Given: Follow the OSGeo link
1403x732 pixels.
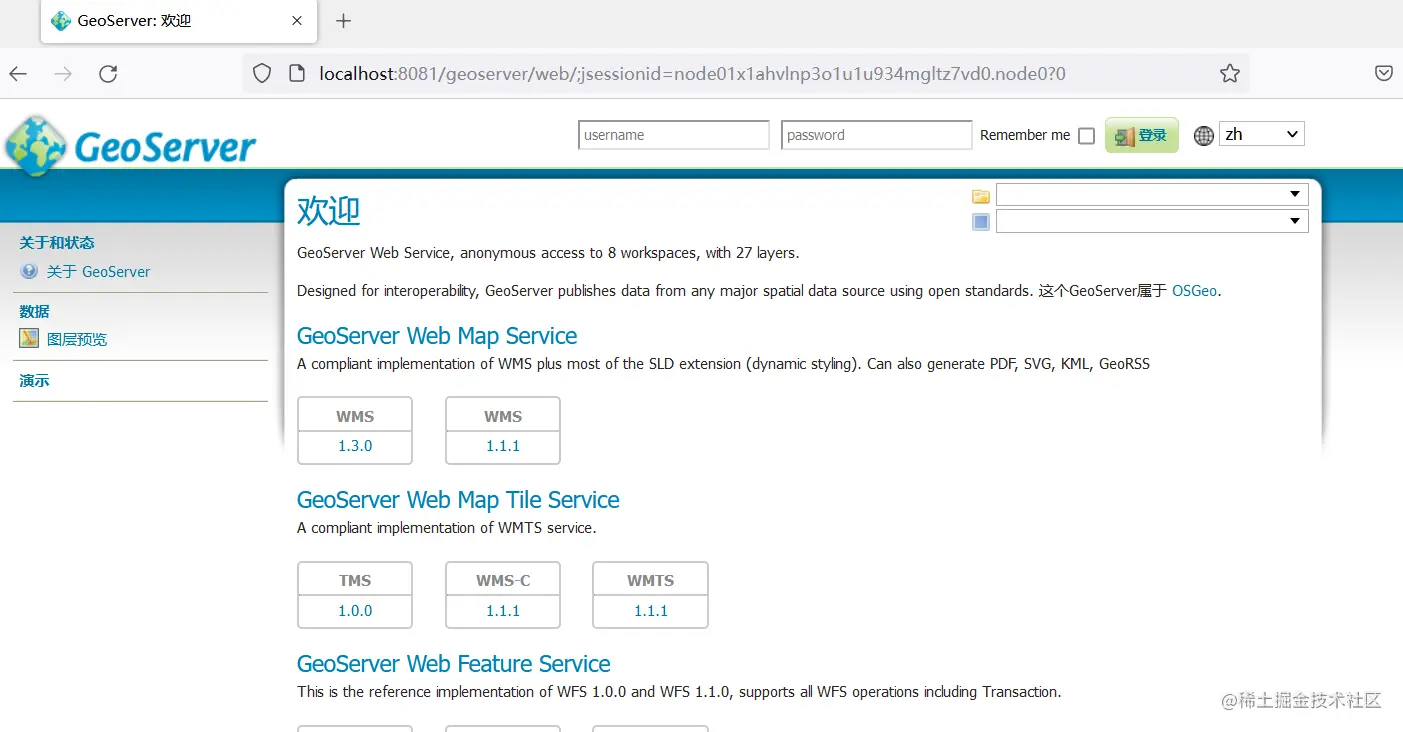Looking at the screenshot, I should coord(1194,291).
